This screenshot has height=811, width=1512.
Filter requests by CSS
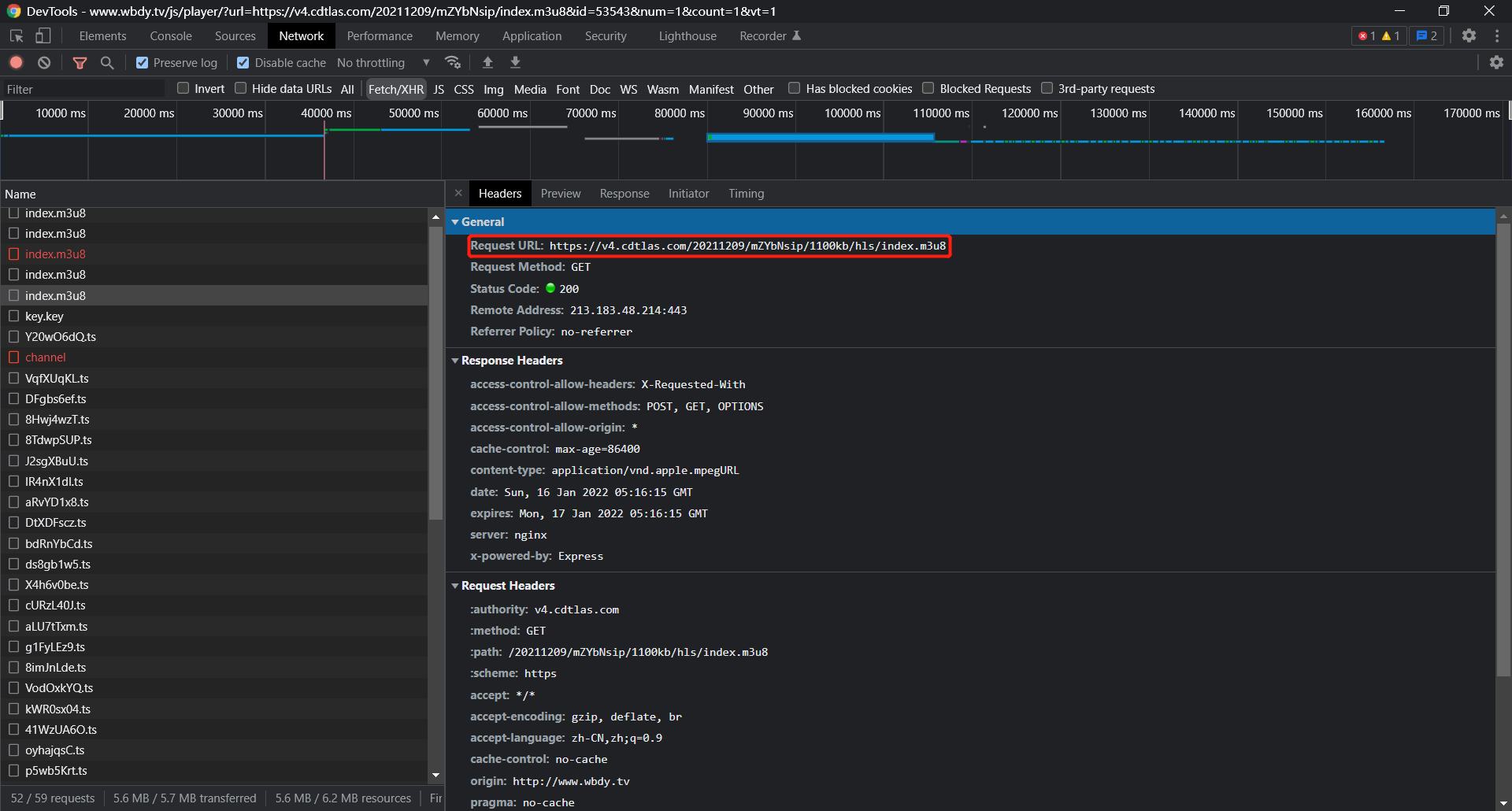click(x=464, y=89)
